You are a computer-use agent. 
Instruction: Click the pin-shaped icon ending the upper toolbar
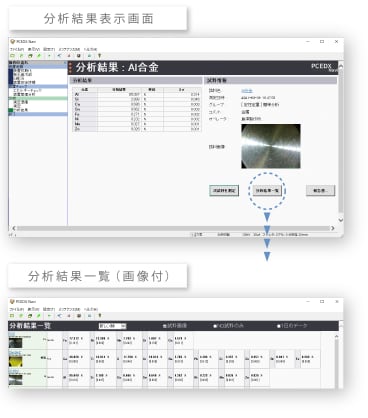click(x=99, y=56)
